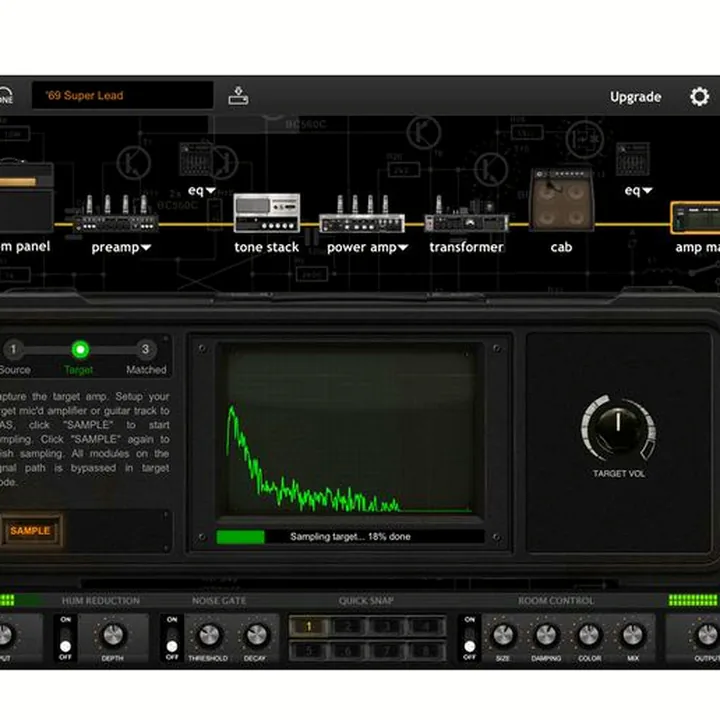This screenshot has width=720, height=720.
Task: Toggle Room Control on/off switch
Action: click(x=469, y=638)
